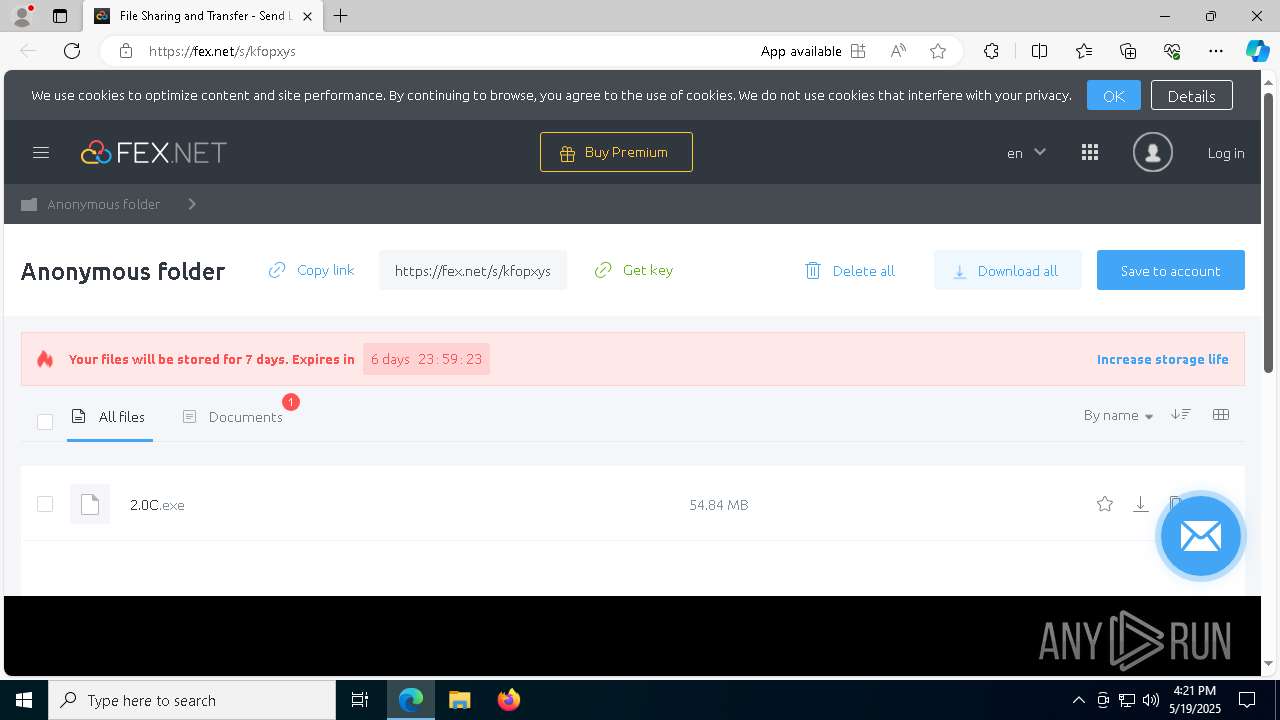The image size is (1280, 720).
Task: Switch to the All files tab
Action: [x=110, y=417]
